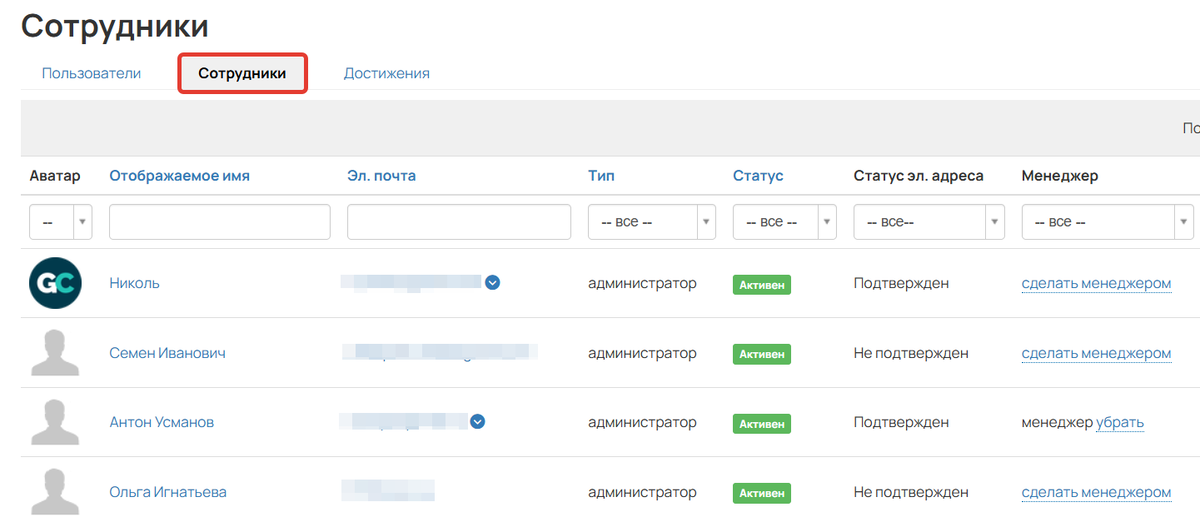Click Ольга Игнатьева's avatar silhouette
The image size is (1200, 522).
coord(55,492)
